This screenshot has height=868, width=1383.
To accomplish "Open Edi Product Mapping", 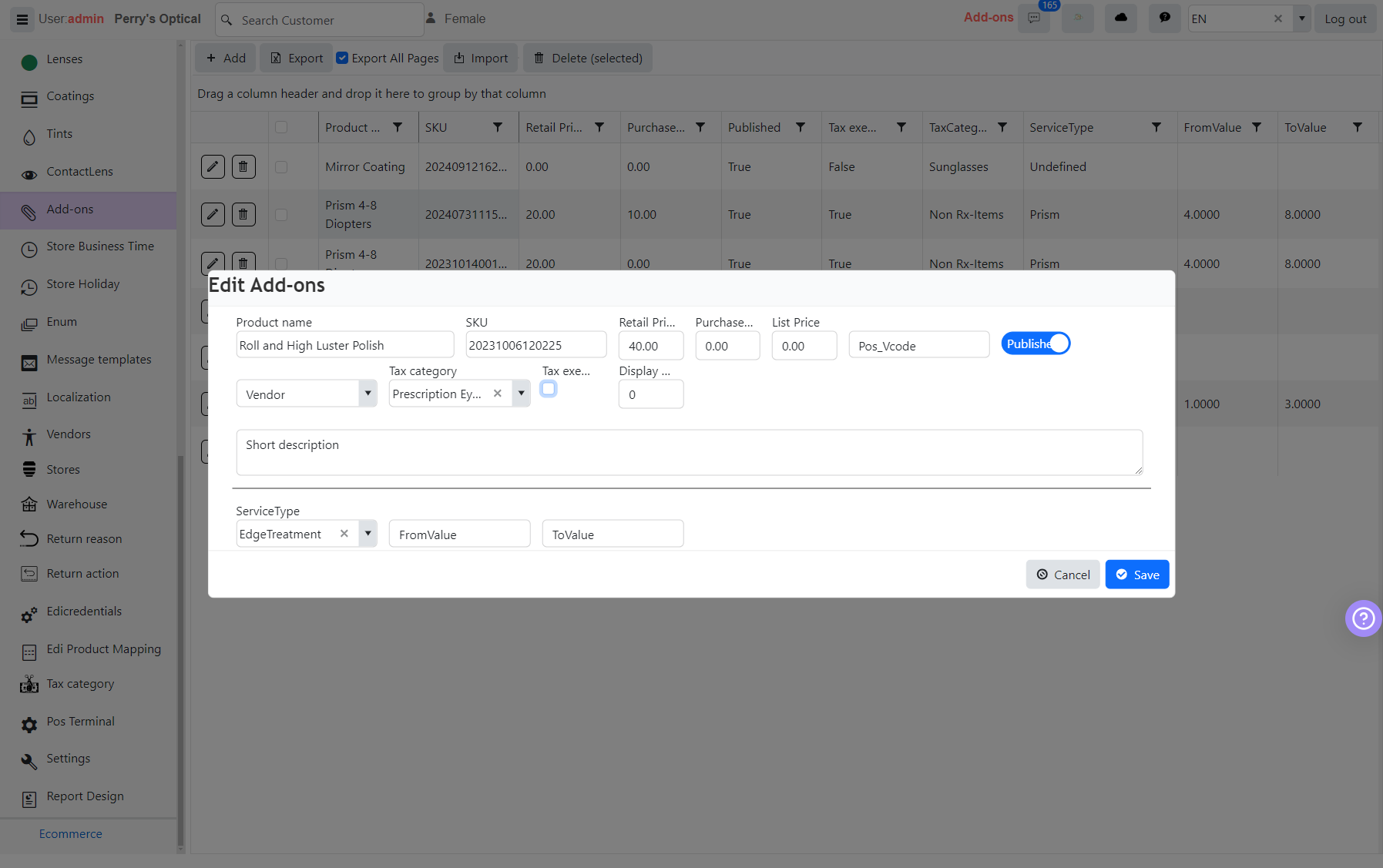I will click(x=104, y=649).
